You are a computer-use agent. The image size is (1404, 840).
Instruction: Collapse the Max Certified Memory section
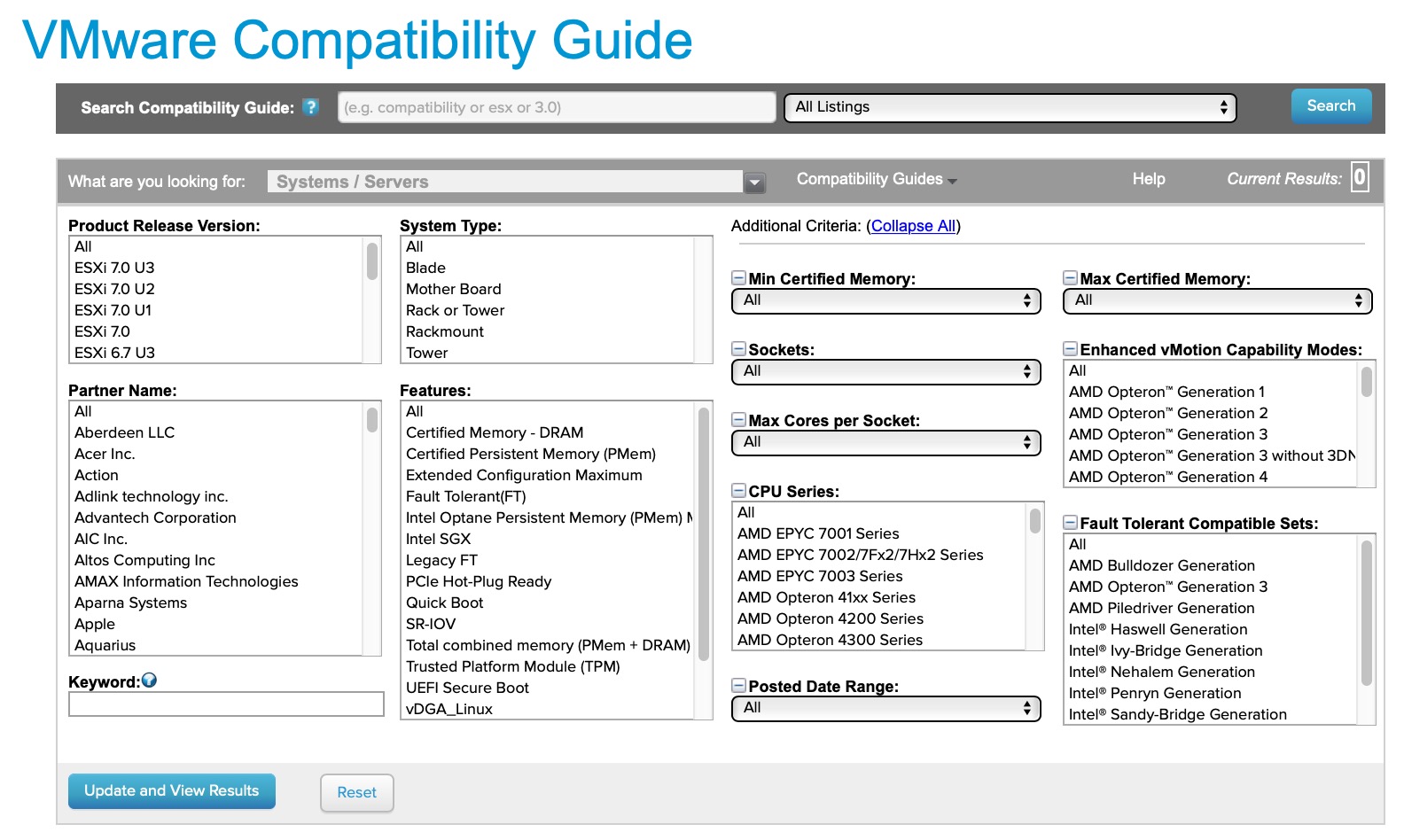(x=1070, y=277)
